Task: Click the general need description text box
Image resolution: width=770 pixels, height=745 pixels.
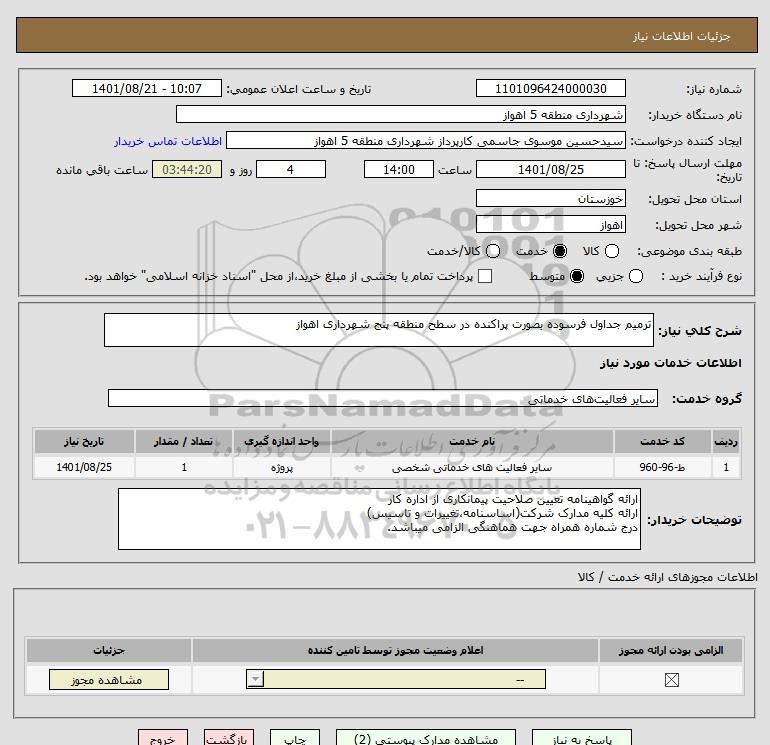Action: 379,330
